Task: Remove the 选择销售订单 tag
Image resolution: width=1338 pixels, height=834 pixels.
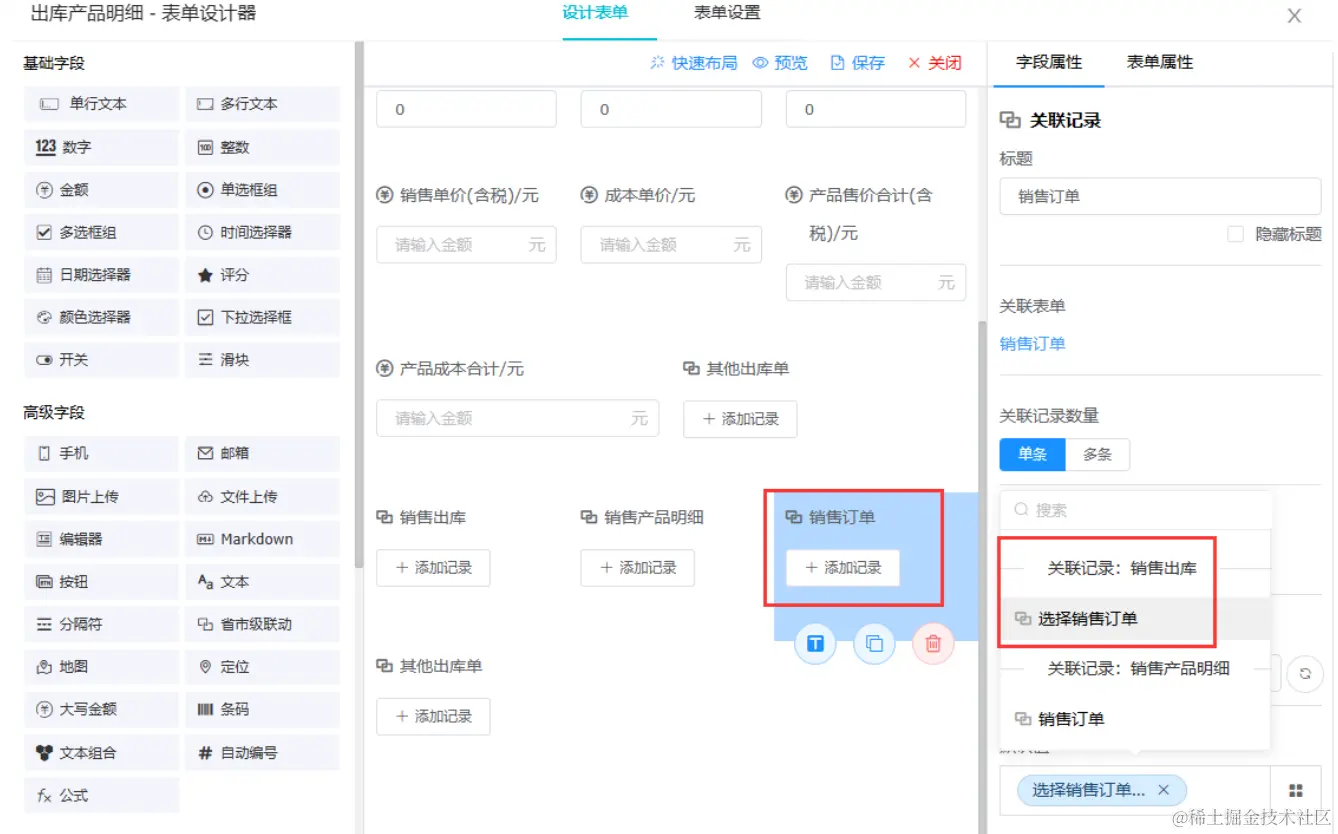Action: (x=1163, y=790)
